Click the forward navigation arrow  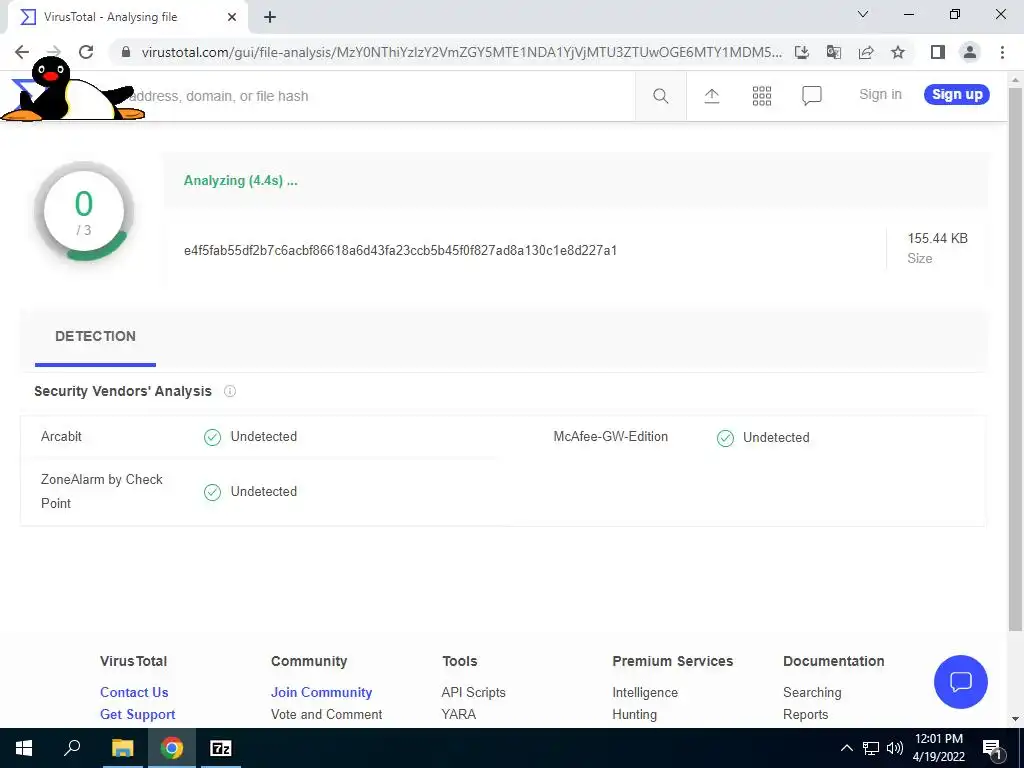pyautogui.click(x=54, y=52)
